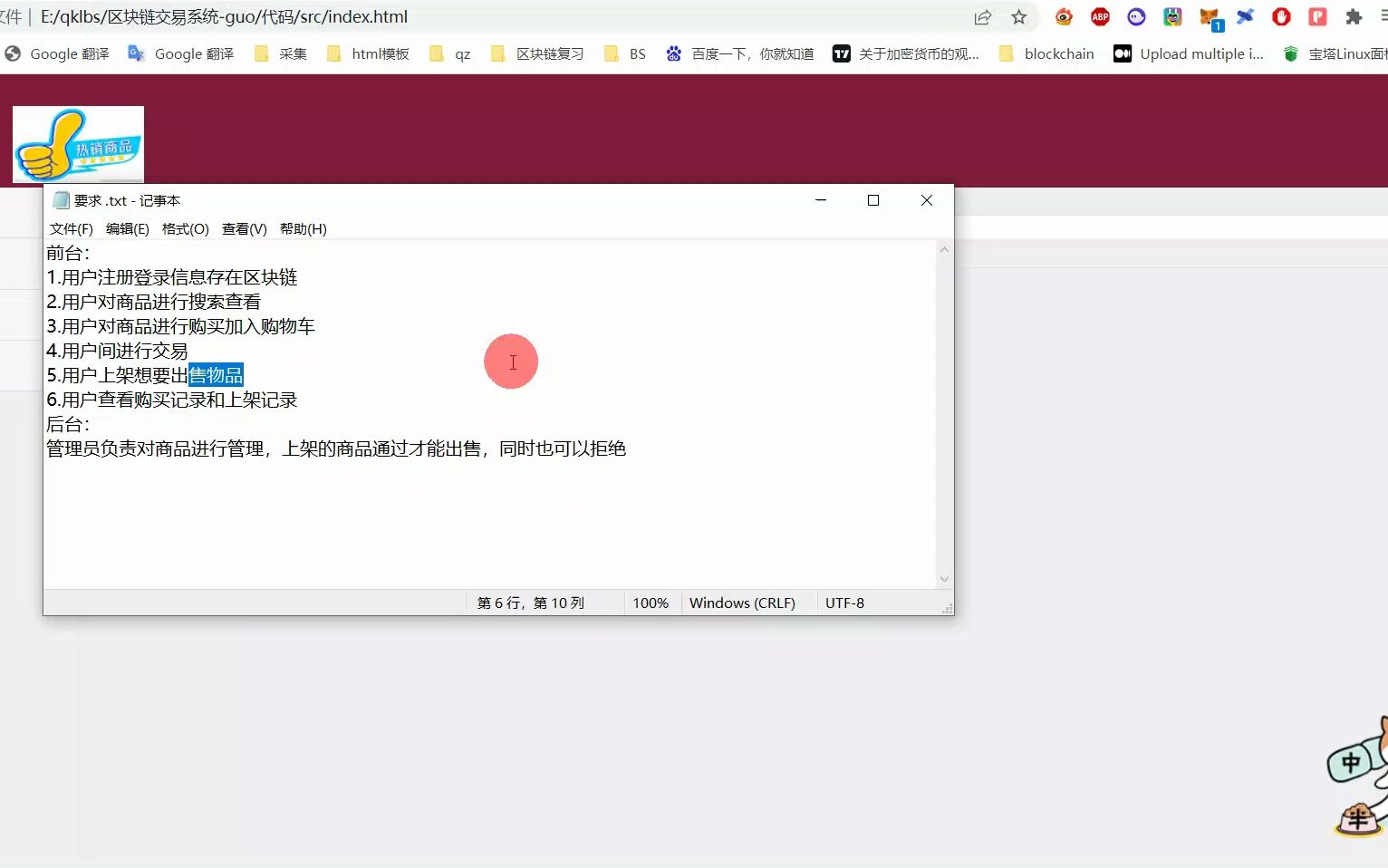Open Notepad 帮助(H) menu
Screen dimensions: 1388x868
[x=304, y=229]
